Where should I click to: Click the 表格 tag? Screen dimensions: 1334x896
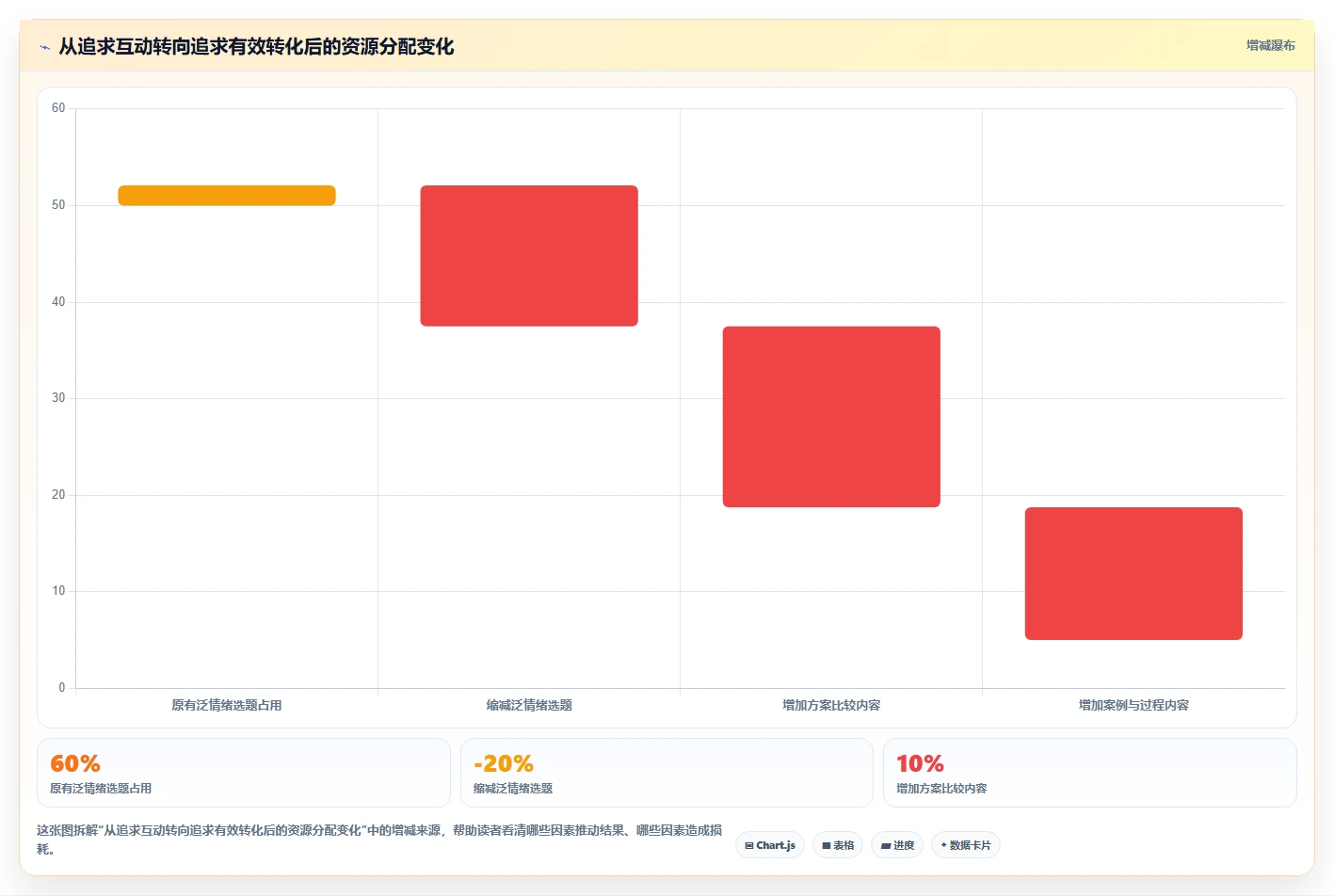[838, 845]
